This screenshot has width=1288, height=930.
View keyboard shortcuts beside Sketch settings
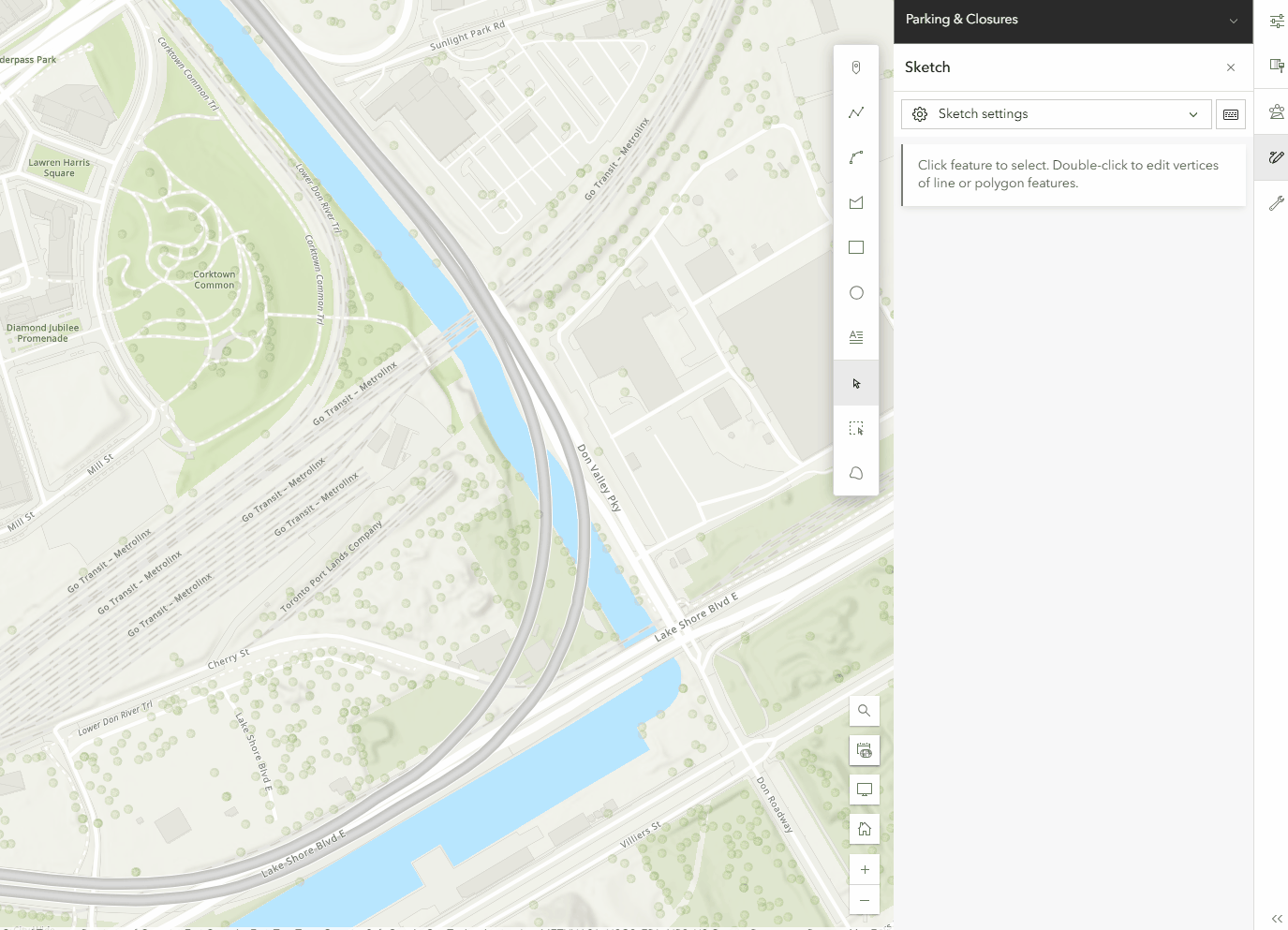pos(1230,113)
